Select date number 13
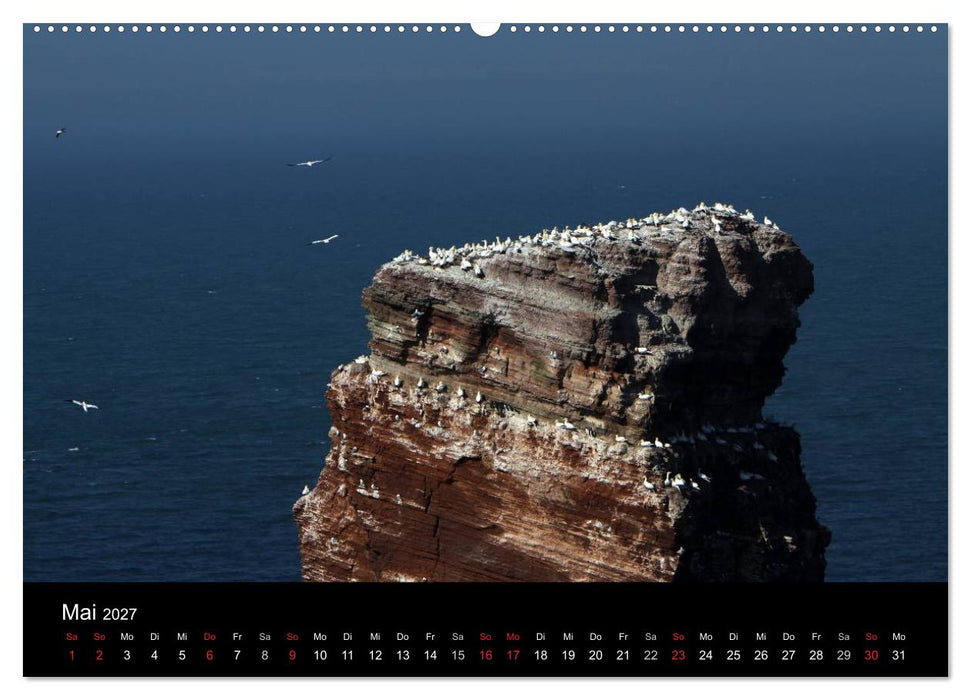Image resolution: width=971 pixels, height=700 pixels. 403,655
